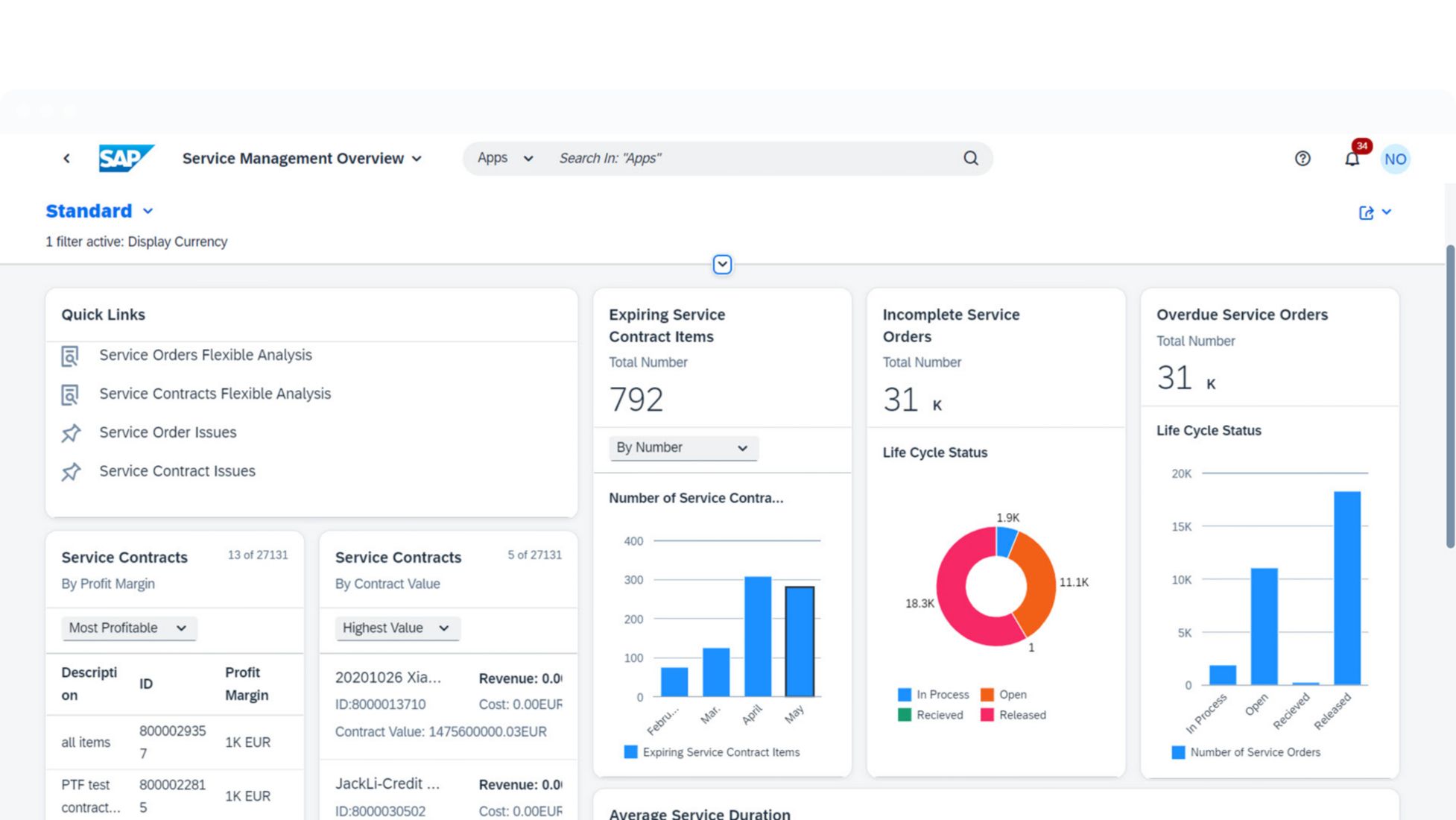Open the Highest Value dropdown

pos(396,628)
